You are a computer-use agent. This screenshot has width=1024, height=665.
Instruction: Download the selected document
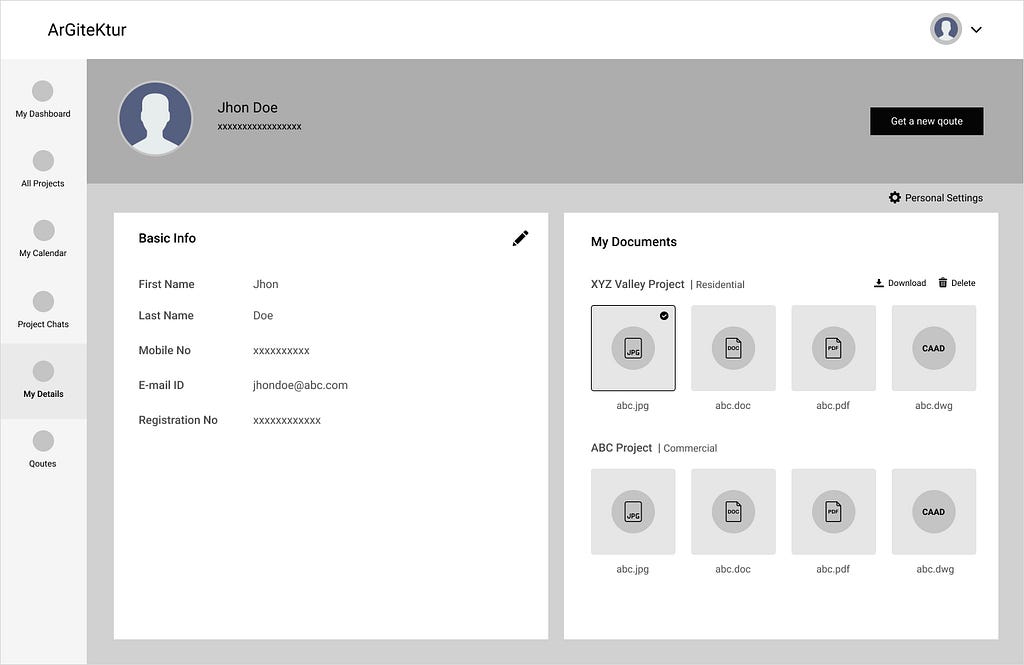(900, 283)
